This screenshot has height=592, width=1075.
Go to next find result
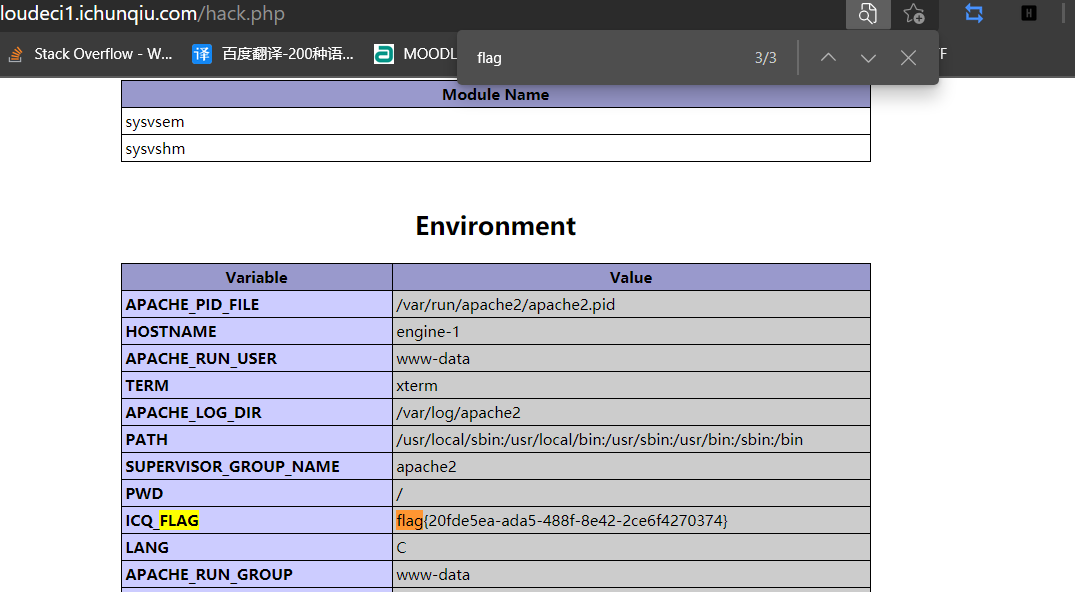tap(868, 58)
